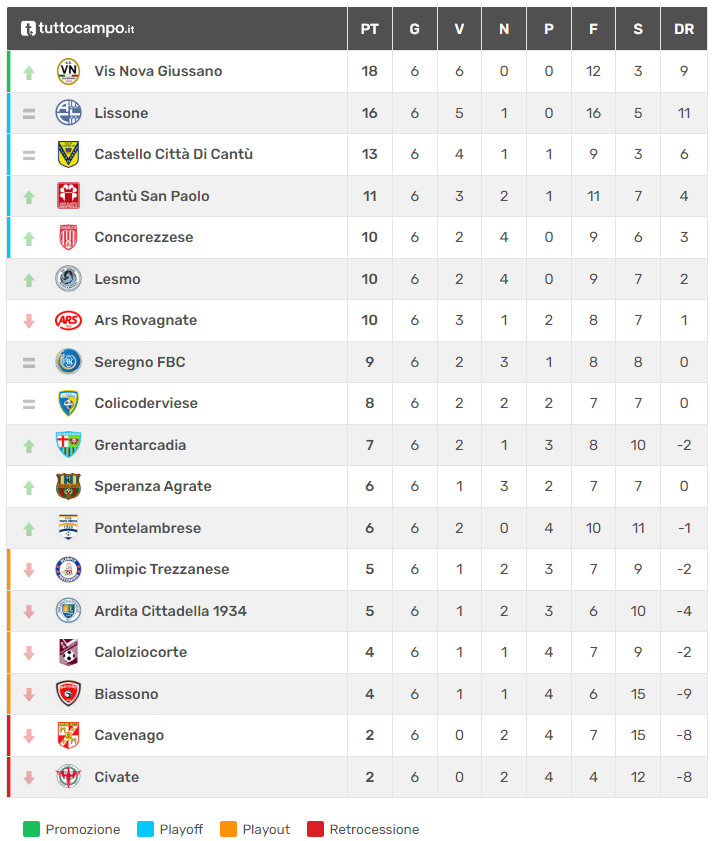Click the green up arrow beside Lesmo
Screen dimensions: 716x841
tap(29, 280)
